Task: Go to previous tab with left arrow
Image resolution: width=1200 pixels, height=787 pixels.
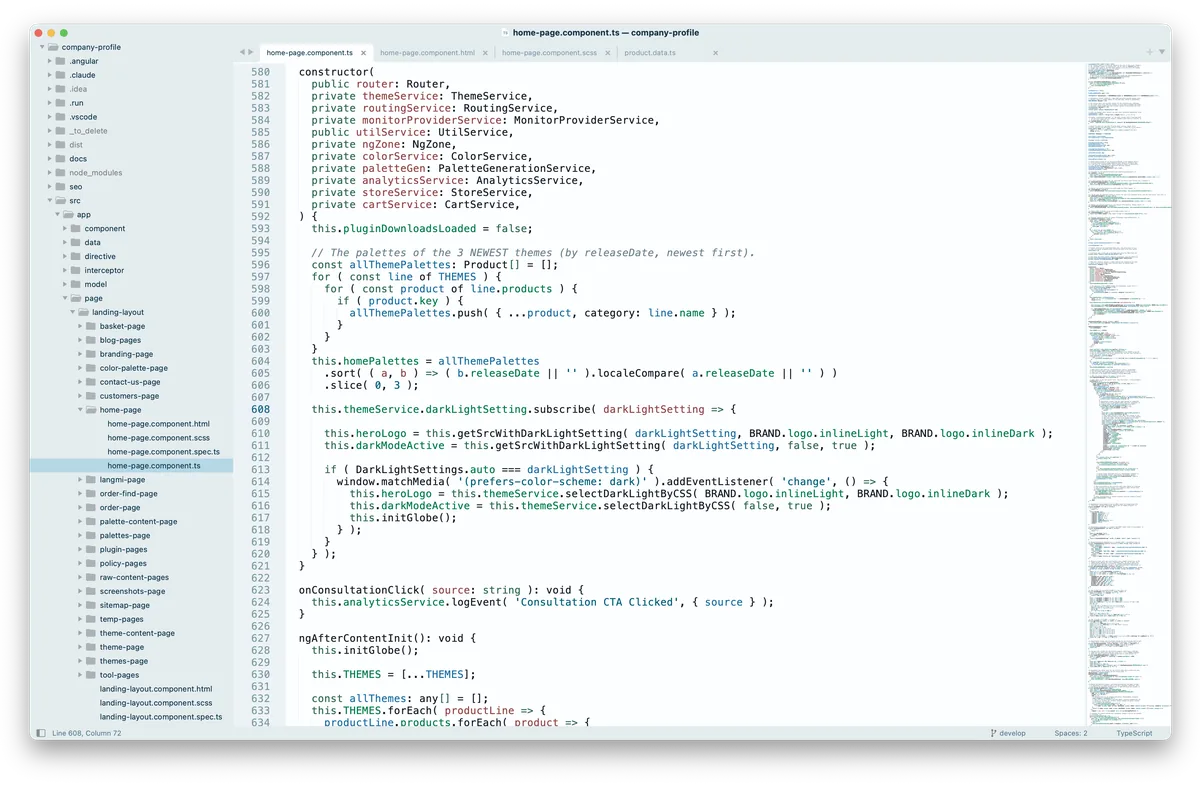Action: 242,52
